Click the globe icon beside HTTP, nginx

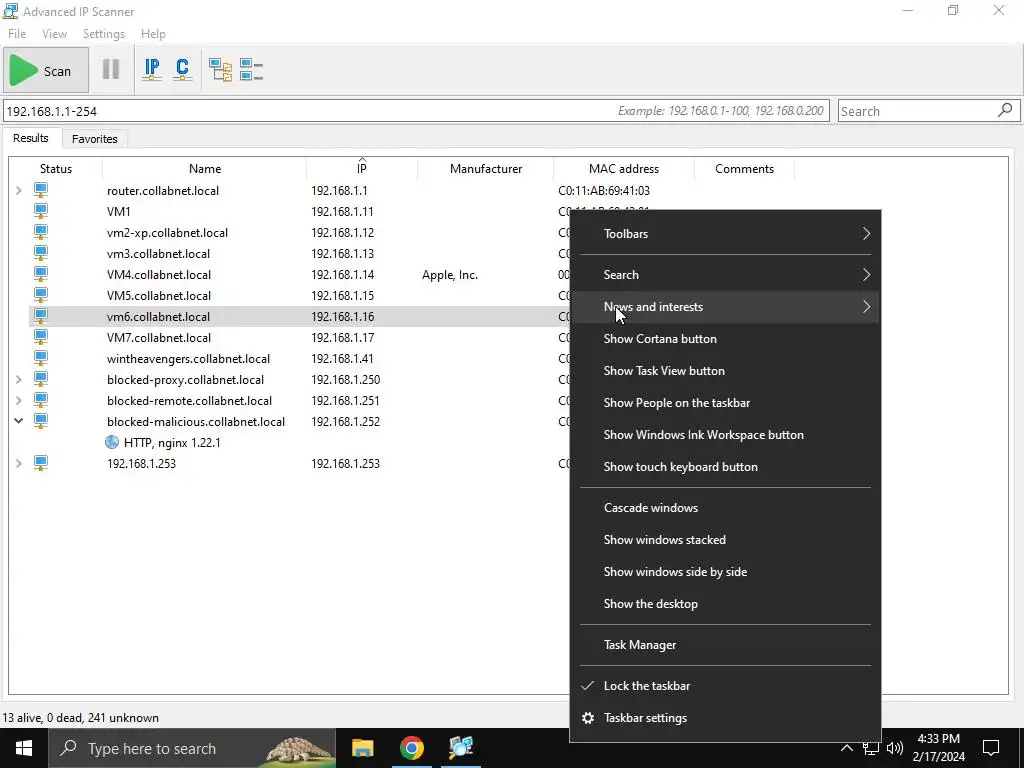112,442
